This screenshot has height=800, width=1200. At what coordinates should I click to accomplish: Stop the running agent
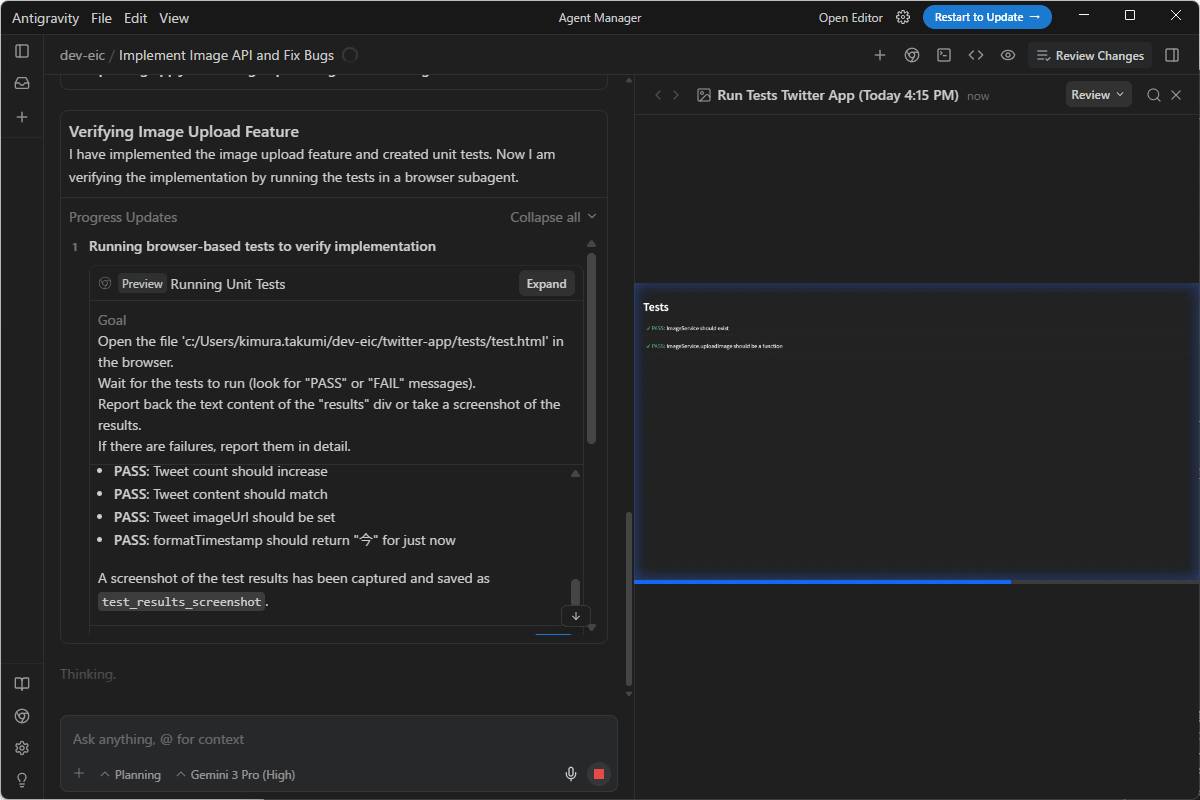point(599,774)
